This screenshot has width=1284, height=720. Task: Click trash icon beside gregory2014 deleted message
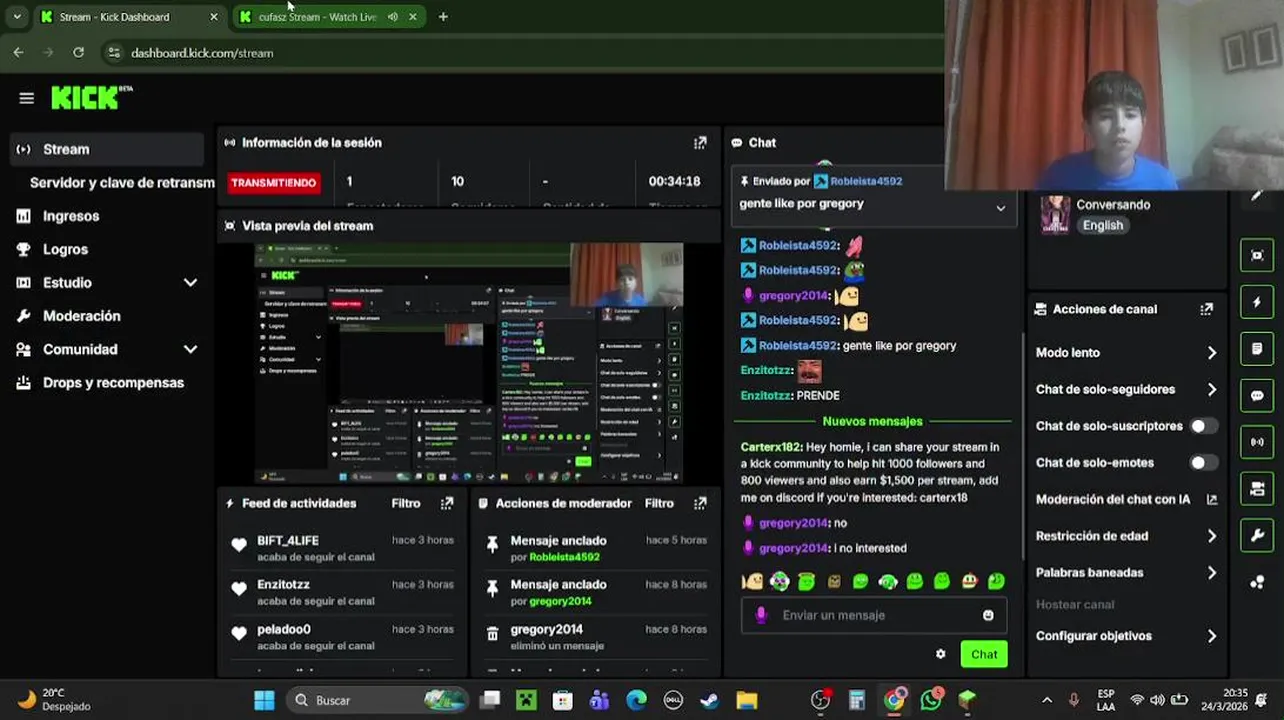[492, 634]
